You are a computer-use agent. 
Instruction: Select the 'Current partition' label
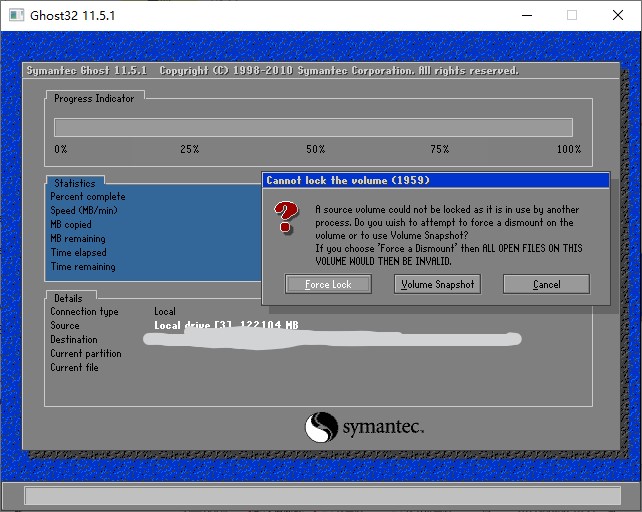tap(86, 353)
